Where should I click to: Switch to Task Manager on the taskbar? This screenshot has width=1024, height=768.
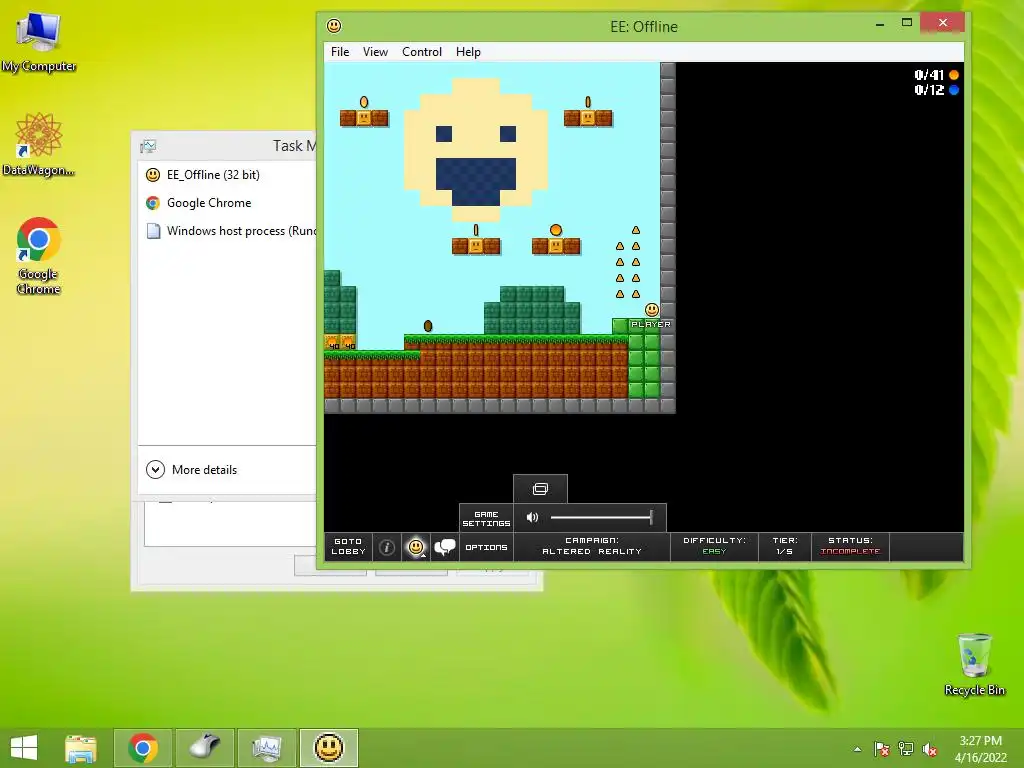click(267, 748)
